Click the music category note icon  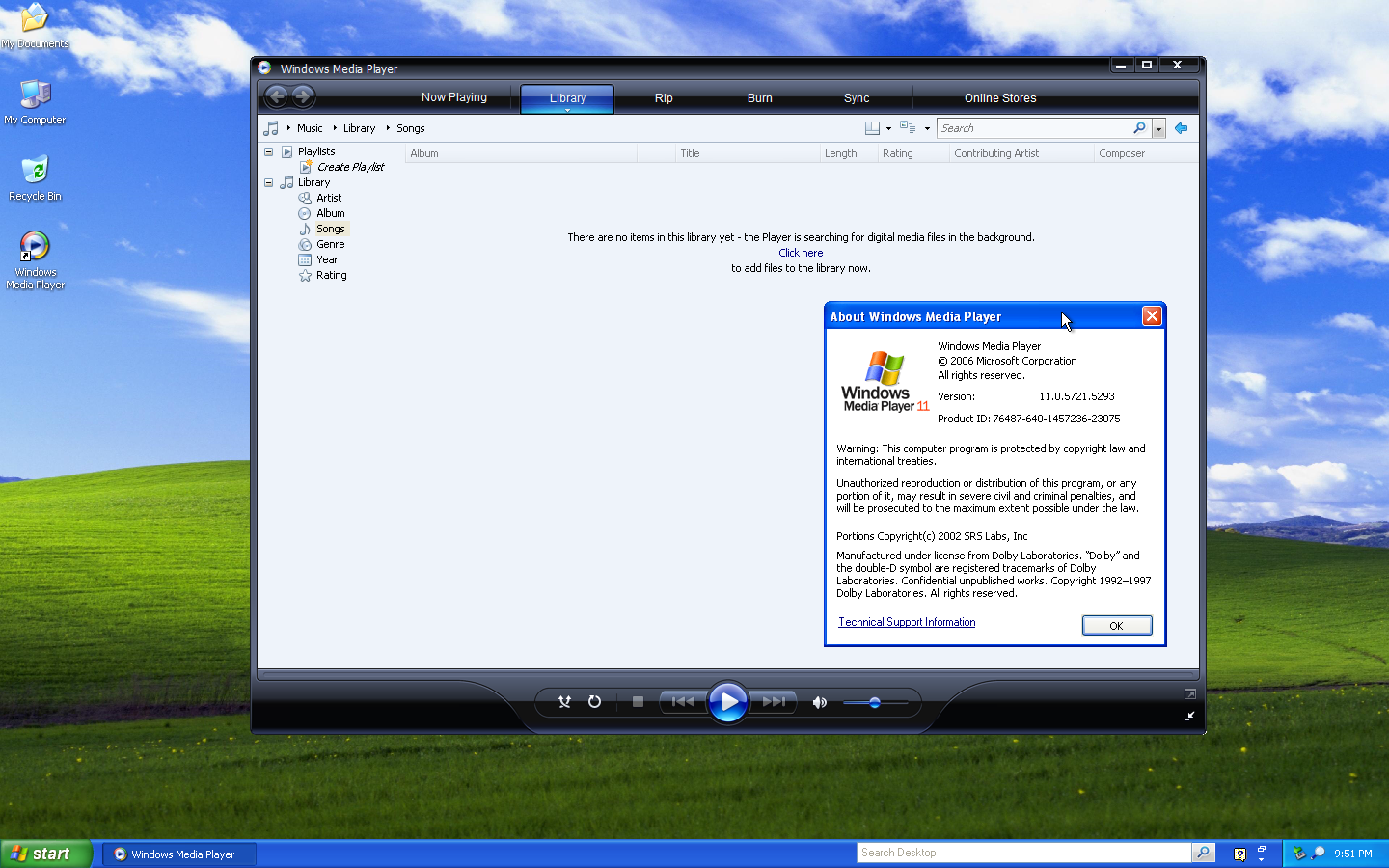click(x=271, y=128)
